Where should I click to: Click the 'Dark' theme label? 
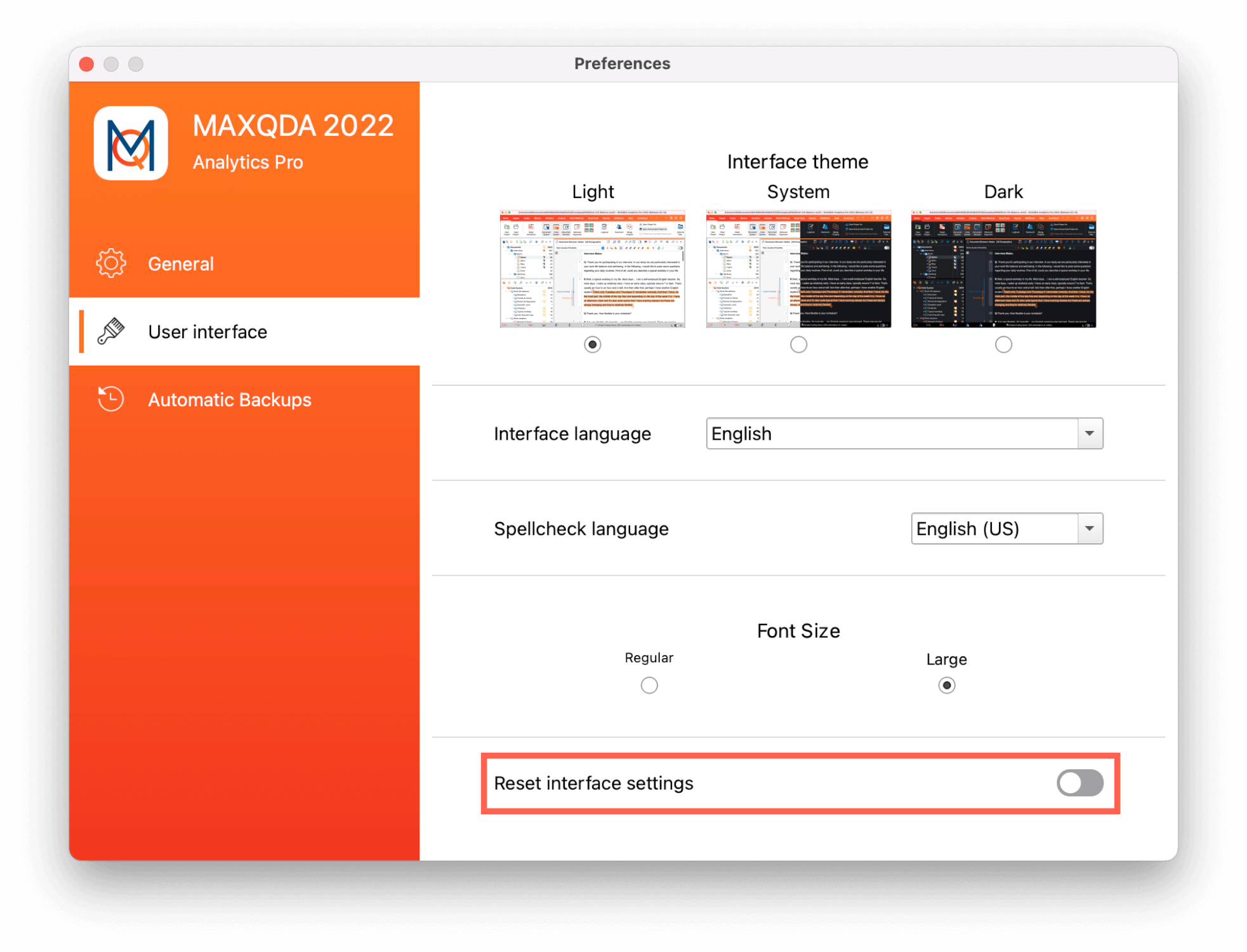(1003, 192)
